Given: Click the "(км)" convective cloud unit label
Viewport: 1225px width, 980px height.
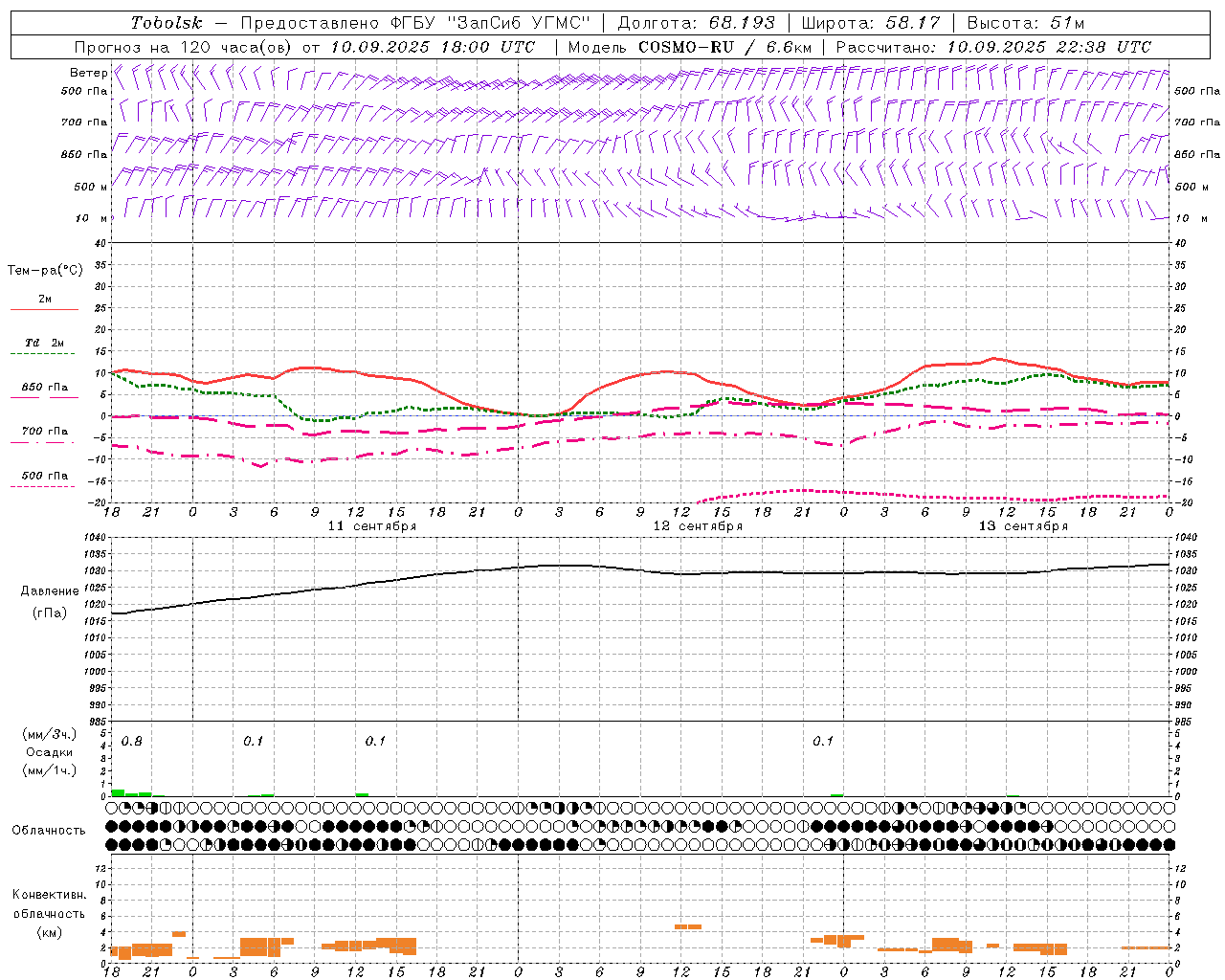Looking at the screenshot, I should pyautogui.click(x=50, y=933).
